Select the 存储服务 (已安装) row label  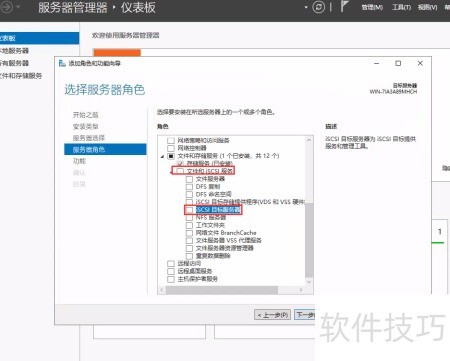(x=210, y=163)
